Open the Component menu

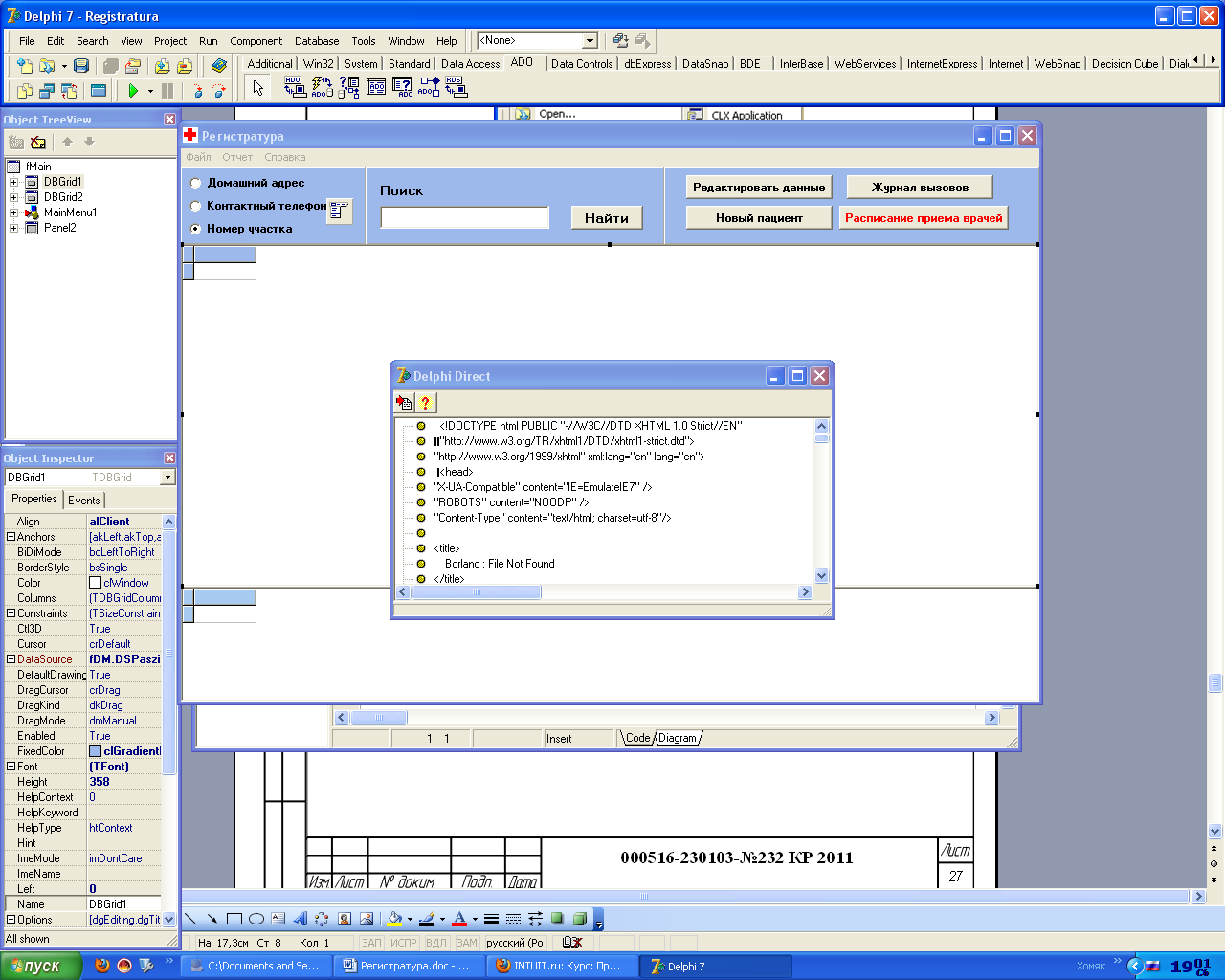256,41
